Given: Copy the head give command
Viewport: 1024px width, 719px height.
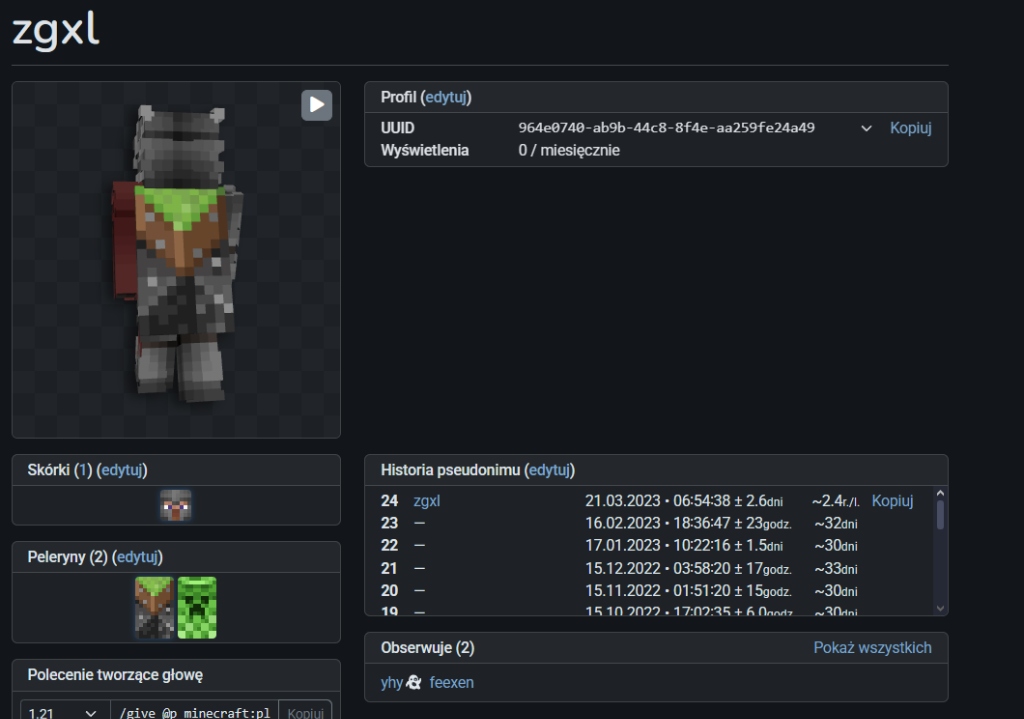Looking at the screenshot, I should click(x=305, y=712).
